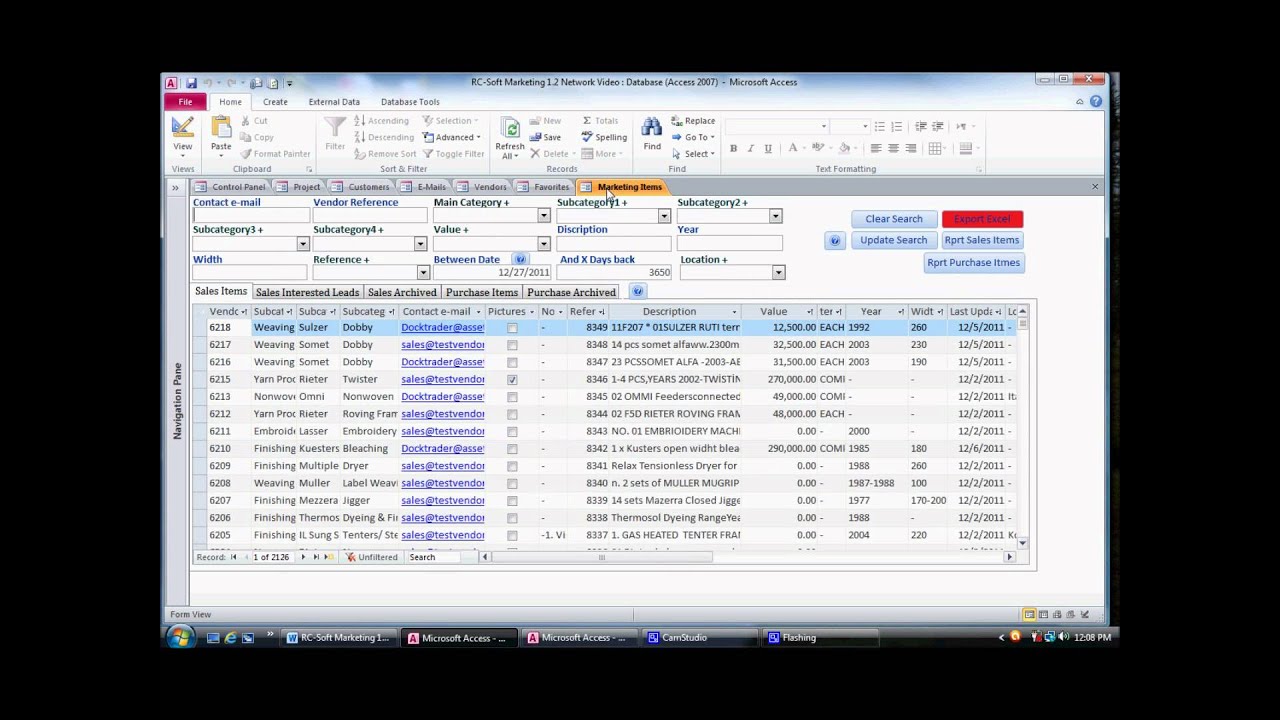Toggle Pictures checkbox for row 6211

(512, 432)
